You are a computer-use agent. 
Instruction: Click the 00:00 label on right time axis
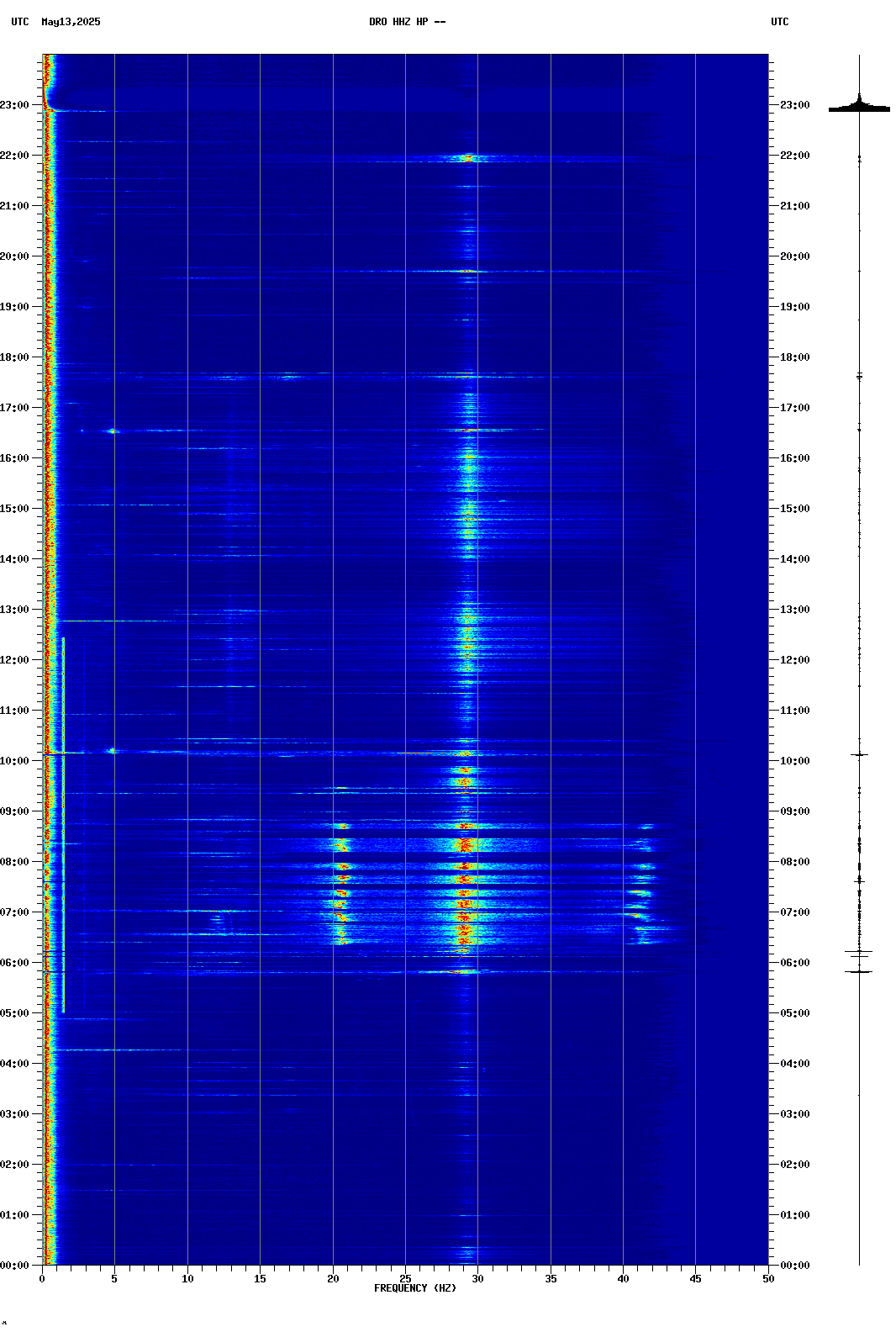tap(795, 1266)
